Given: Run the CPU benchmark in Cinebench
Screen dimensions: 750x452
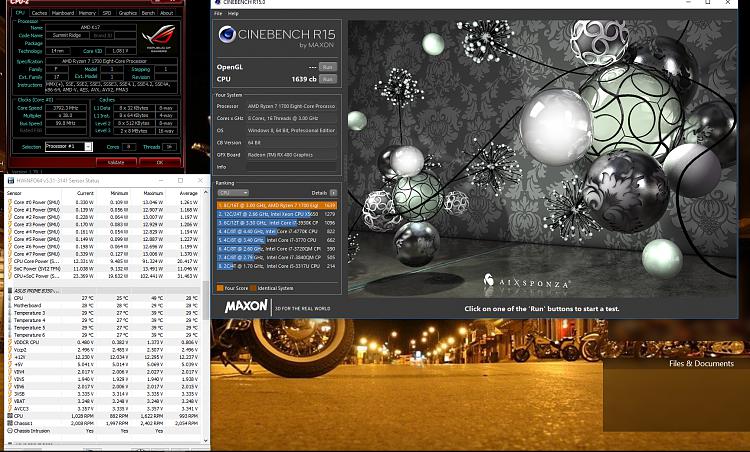Looking at the screenshot, I should point(328,79).
